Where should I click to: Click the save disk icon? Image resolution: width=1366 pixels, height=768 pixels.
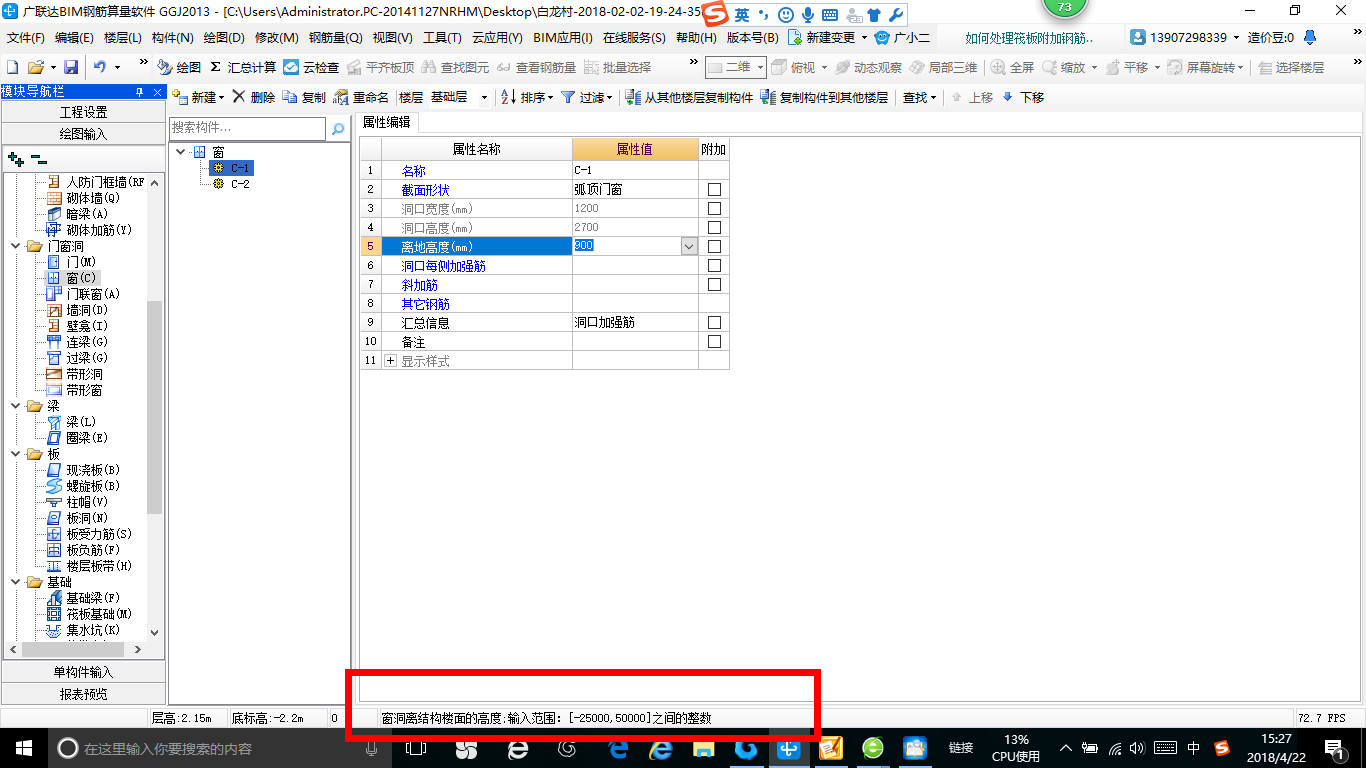pos(71,67)
